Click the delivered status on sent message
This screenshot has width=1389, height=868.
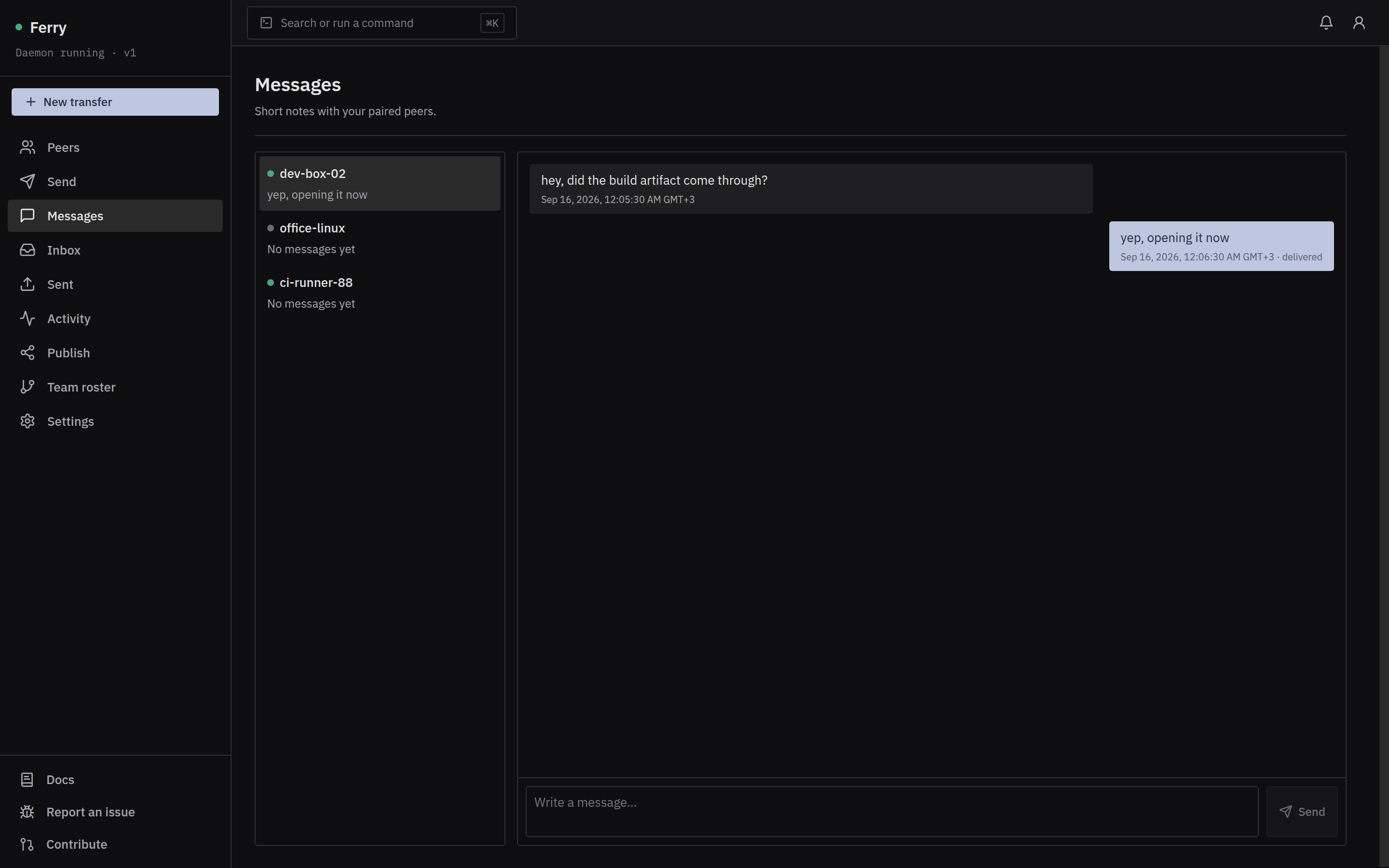[x=1302, y=257]
